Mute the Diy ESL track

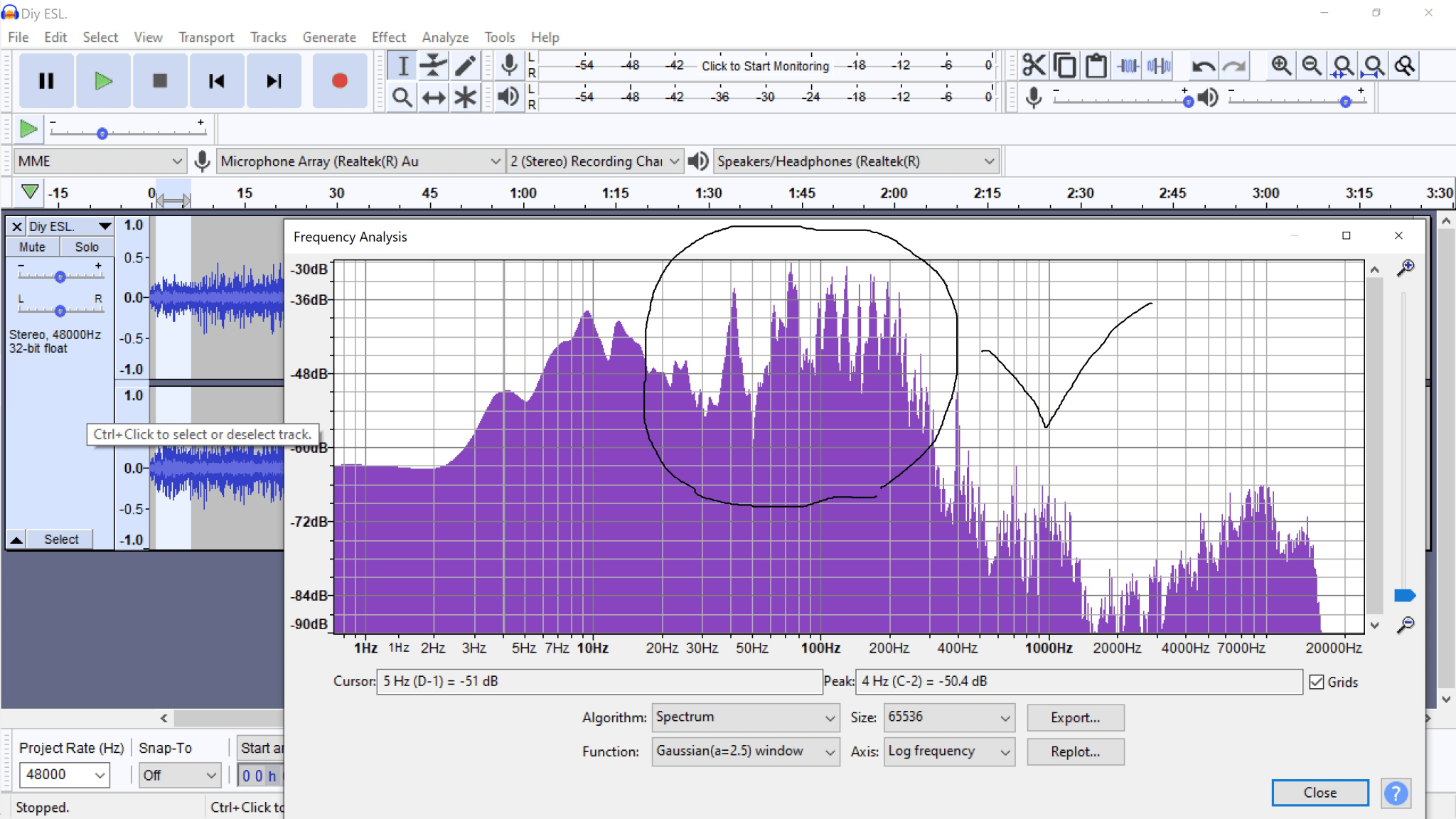click(32, 247)
